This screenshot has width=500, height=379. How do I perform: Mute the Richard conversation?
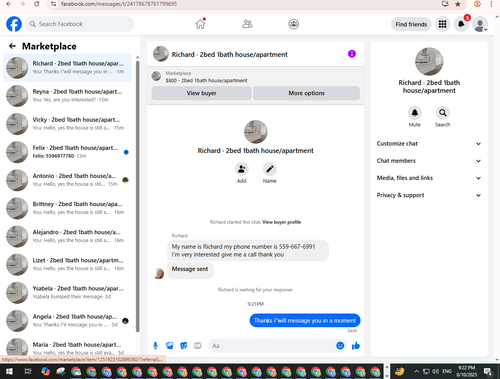click(414, 113)
